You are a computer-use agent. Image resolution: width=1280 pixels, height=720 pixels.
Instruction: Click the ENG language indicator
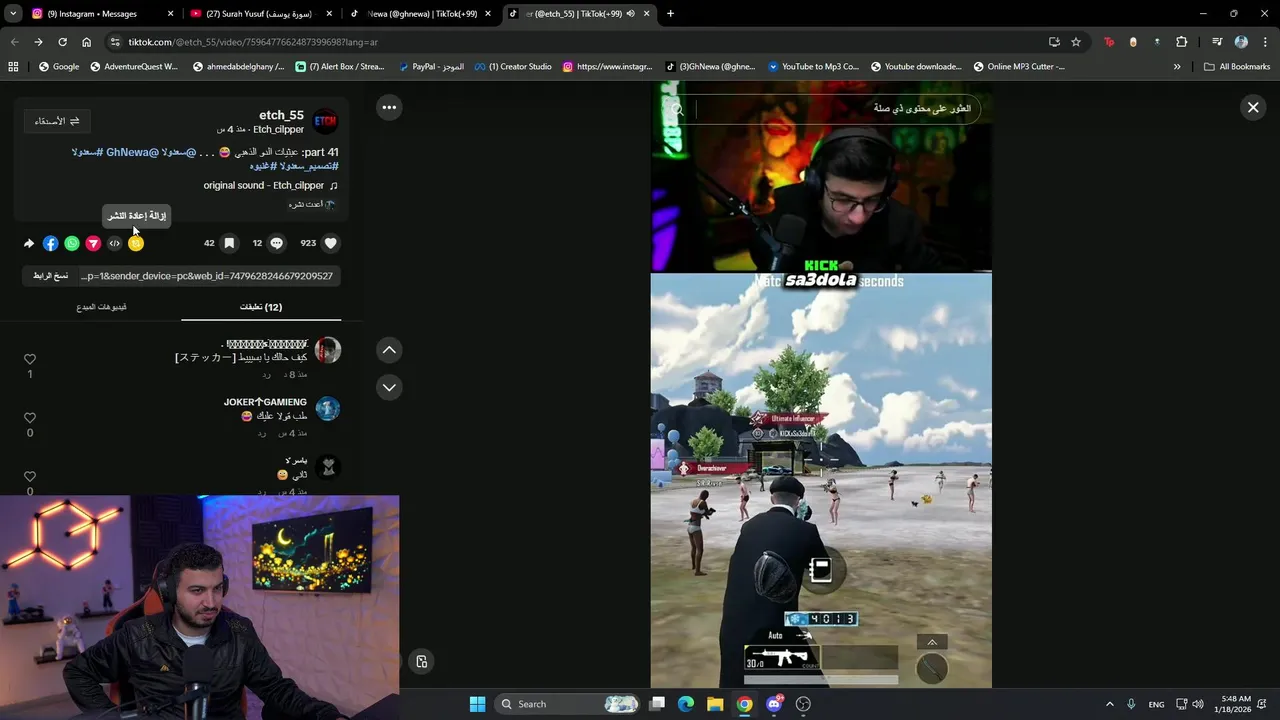(x=1156, y=704)
